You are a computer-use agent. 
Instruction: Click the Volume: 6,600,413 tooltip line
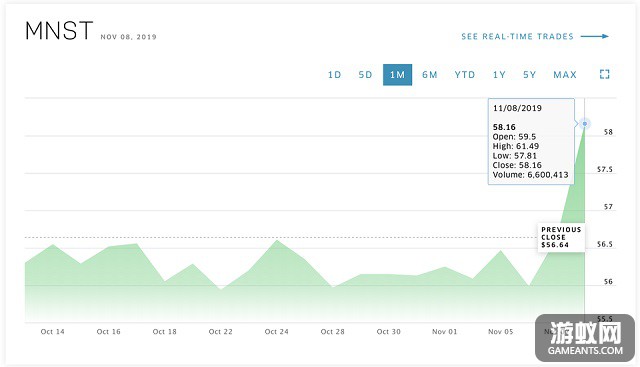(530, 175)
